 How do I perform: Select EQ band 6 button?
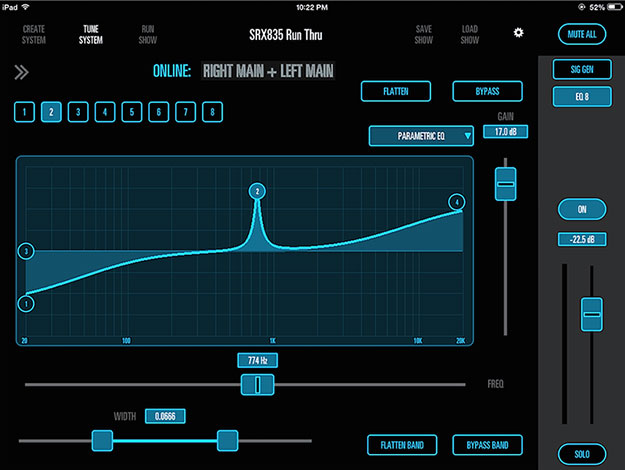[x=158, y=112]
